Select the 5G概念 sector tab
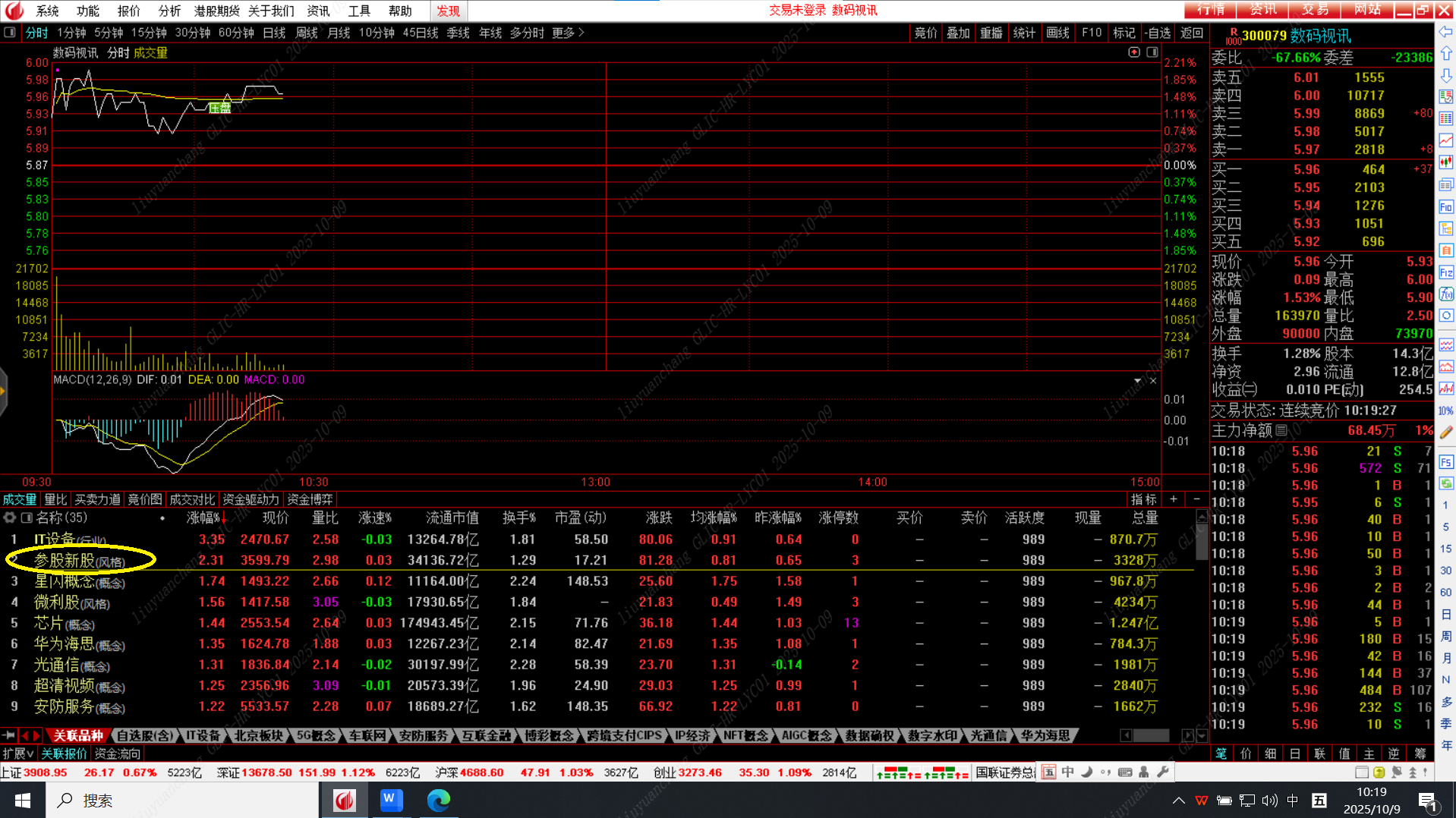1456x818 pixels. tap(315, 735)
